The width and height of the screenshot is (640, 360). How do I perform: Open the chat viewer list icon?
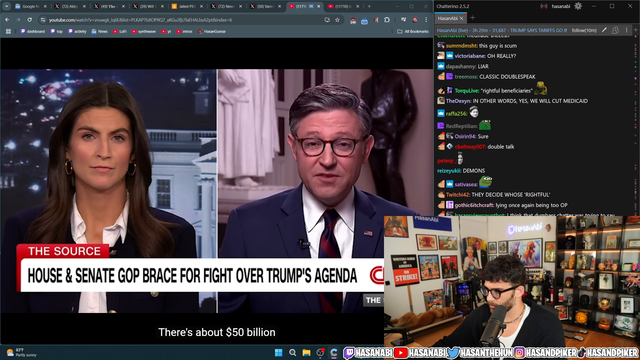(x=615, y=30)
